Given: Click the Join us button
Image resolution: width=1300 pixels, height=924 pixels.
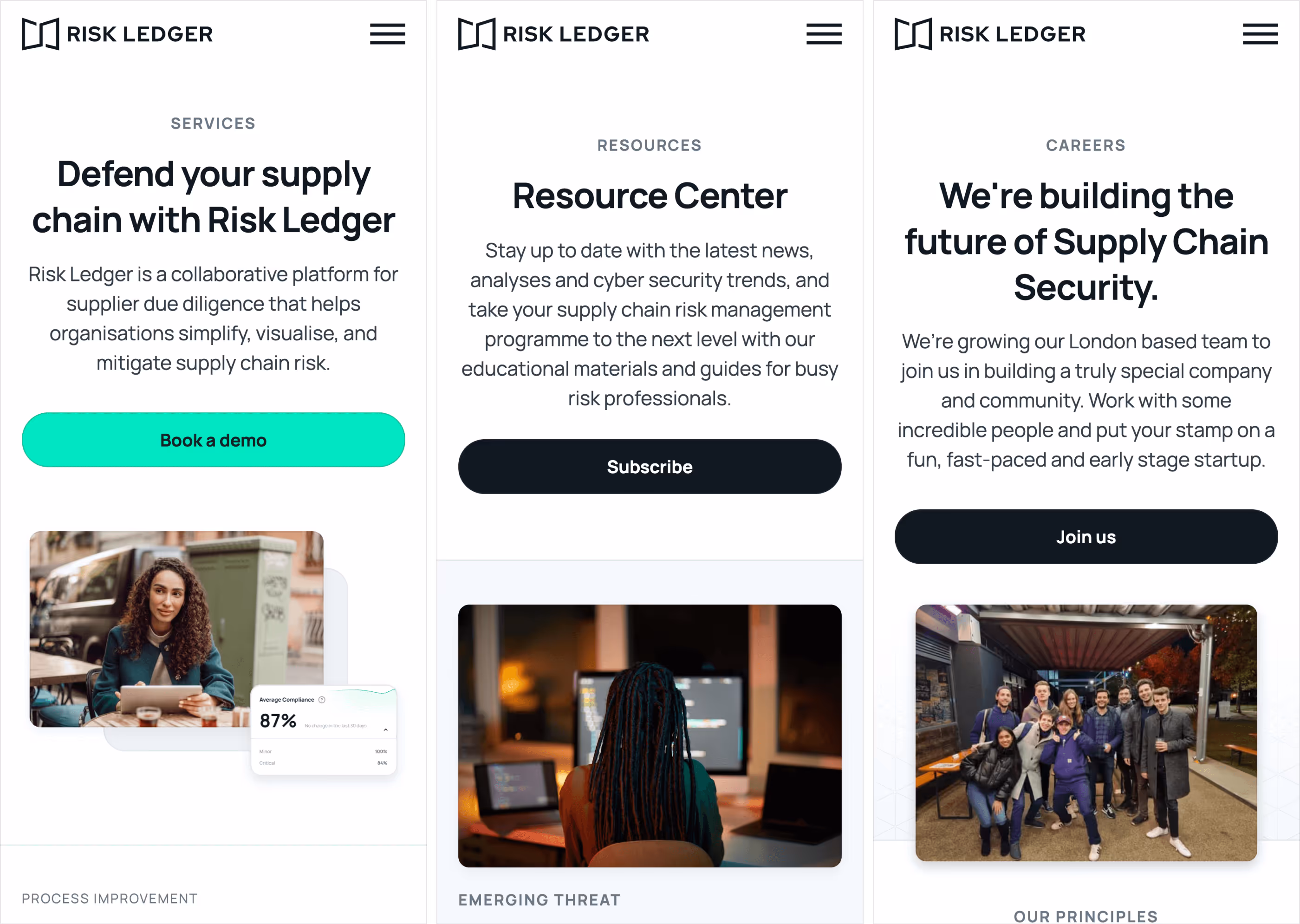Looking at the screenshot, I should point(1086,537).
